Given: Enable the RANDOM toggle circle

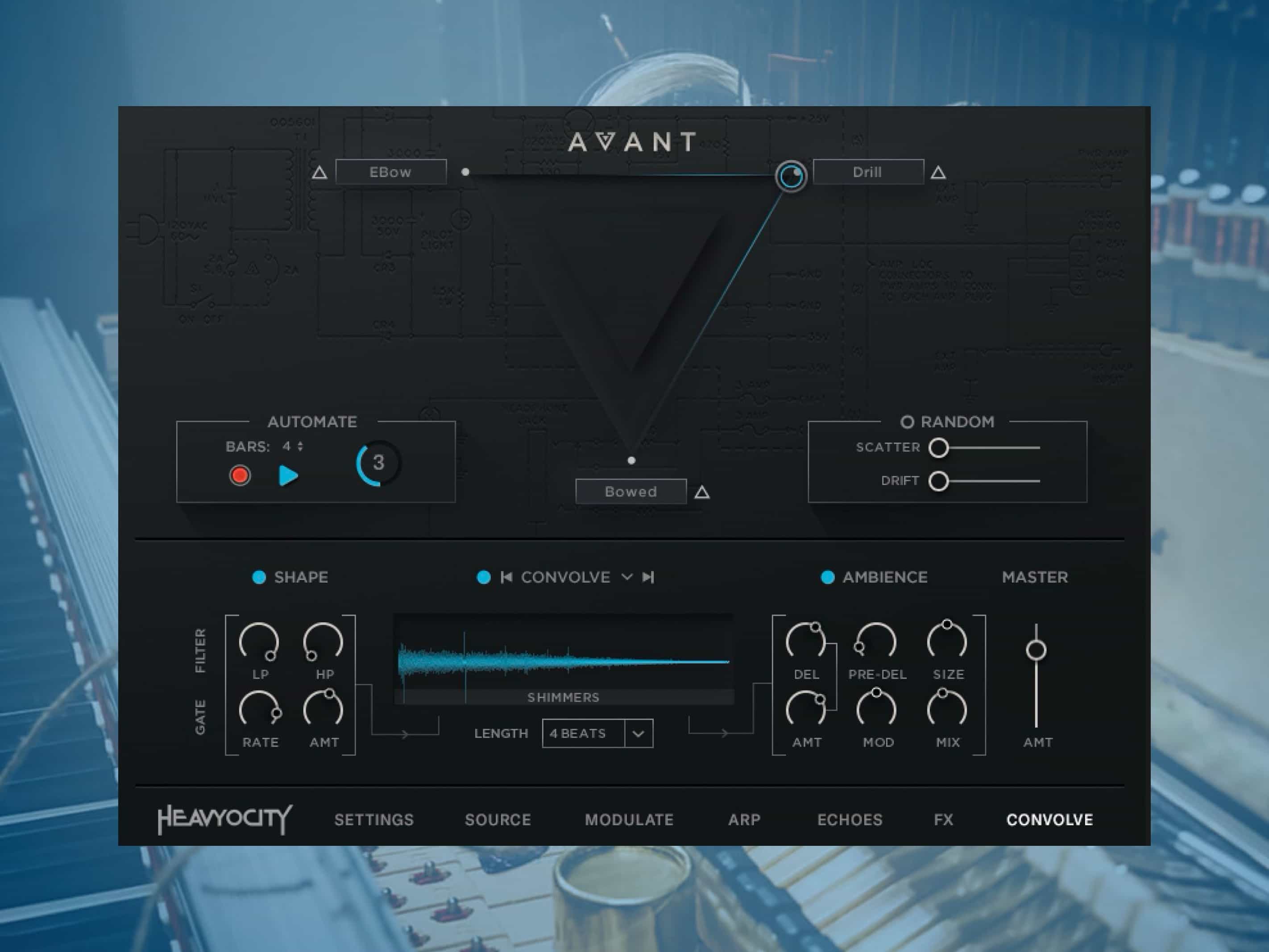Looking at the screenshot, I should point(907,422).
